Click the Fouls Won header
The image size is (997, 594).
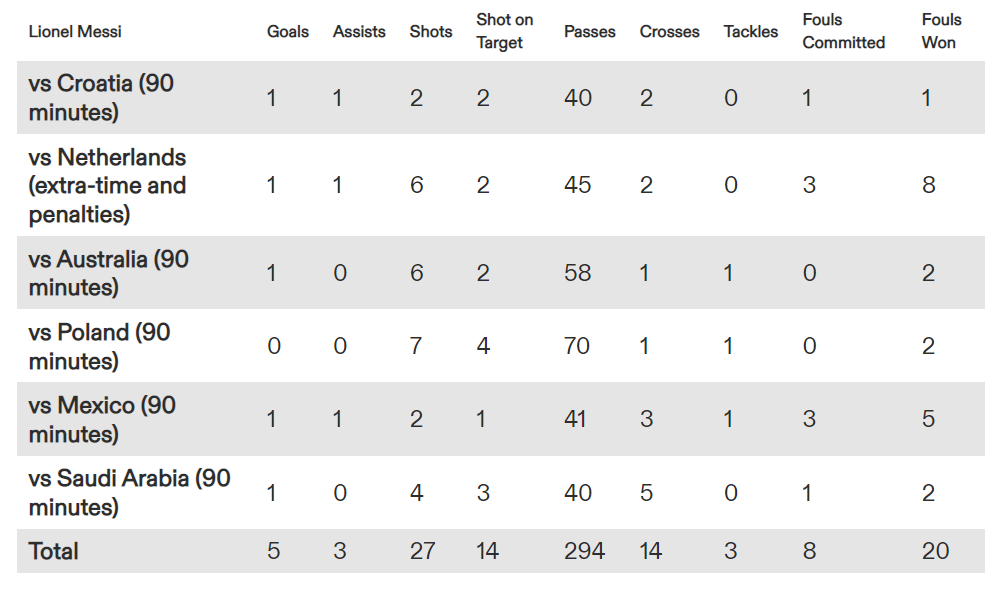click(941, 31)
